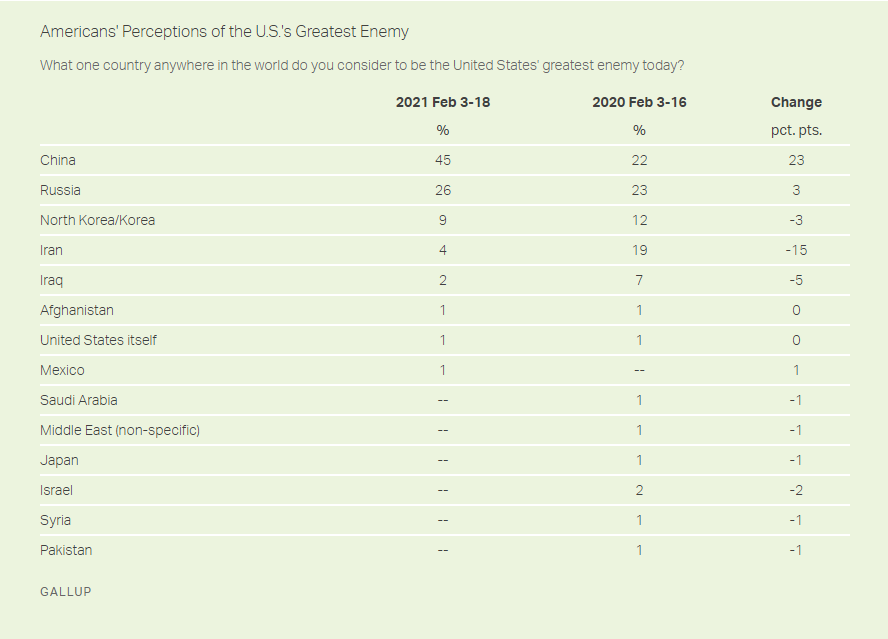Click the Pakistan row label
This screenshot has width=888, height=639.
tap(66, 551)
